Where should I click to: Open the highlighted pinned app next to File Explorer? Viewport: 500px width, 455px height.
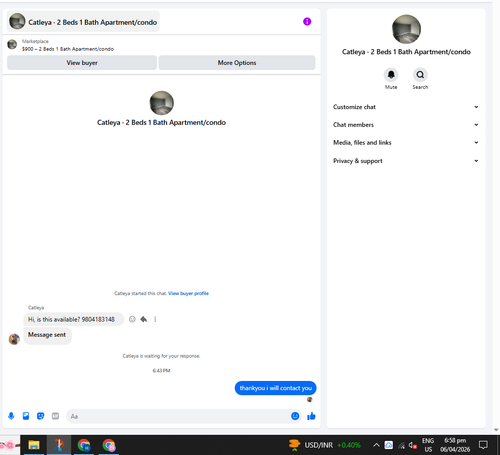click(x=59, y=445)
